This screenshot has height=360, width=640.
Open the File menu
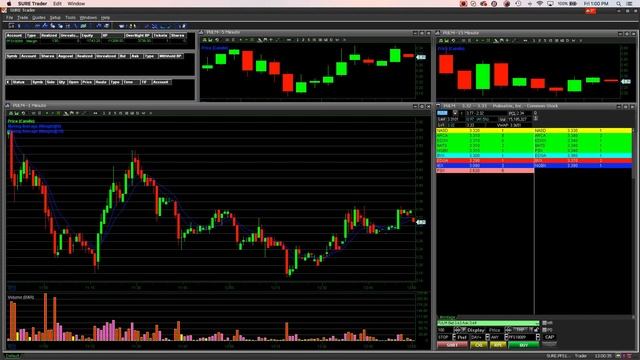coord(9,18)
